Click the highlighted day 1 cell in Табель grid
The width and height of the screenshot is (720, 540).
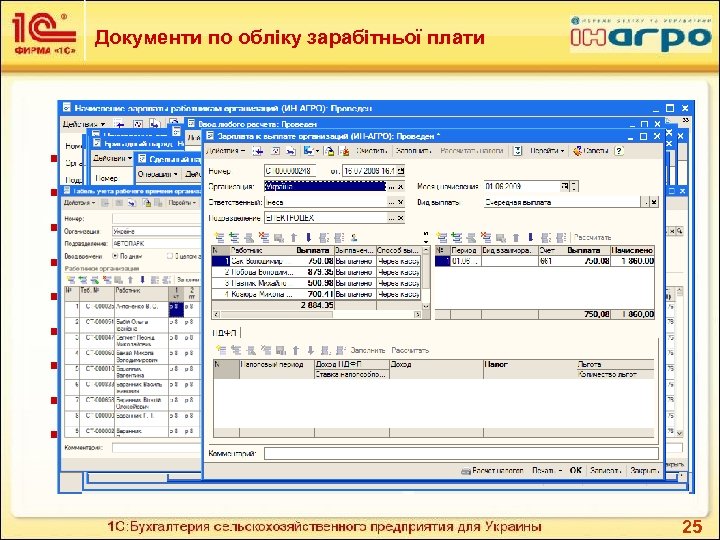176,309
